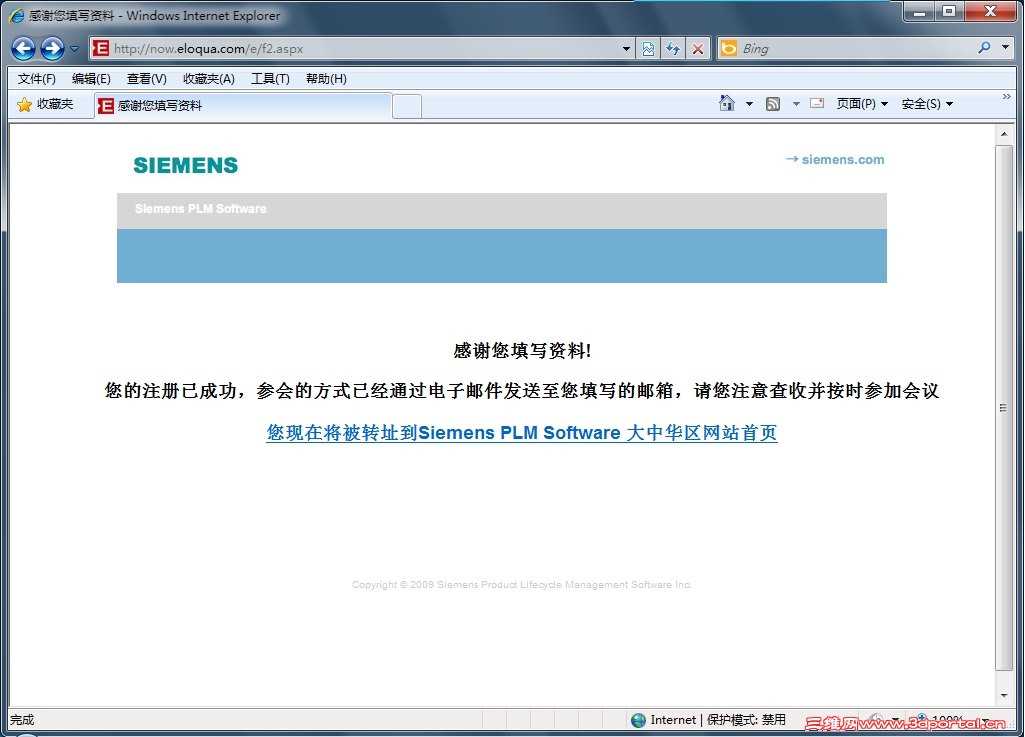Click the Copyright 2009 Siemens footer text
Viewport: 1025px width, 737px height.
coord(522,585)
